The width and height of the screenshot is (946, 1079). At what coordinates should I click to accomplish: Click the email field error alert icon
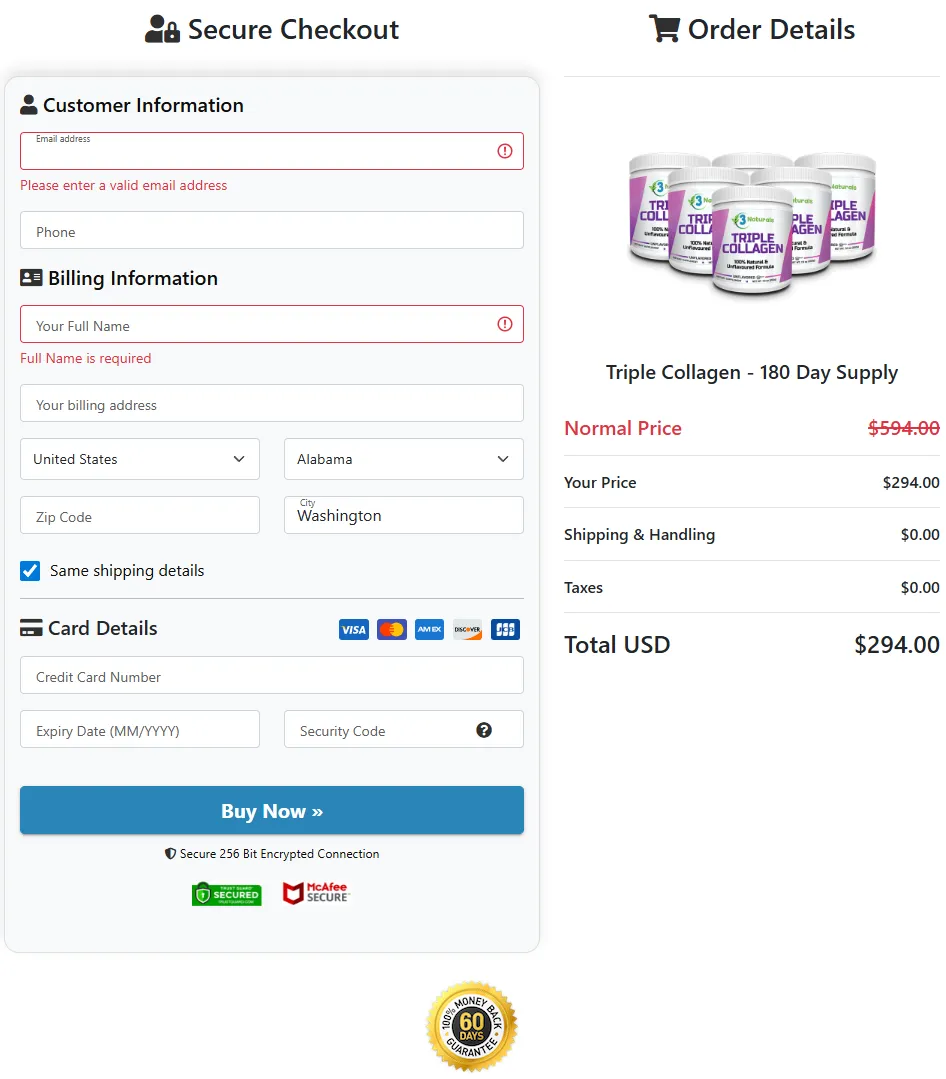point(505,150)
